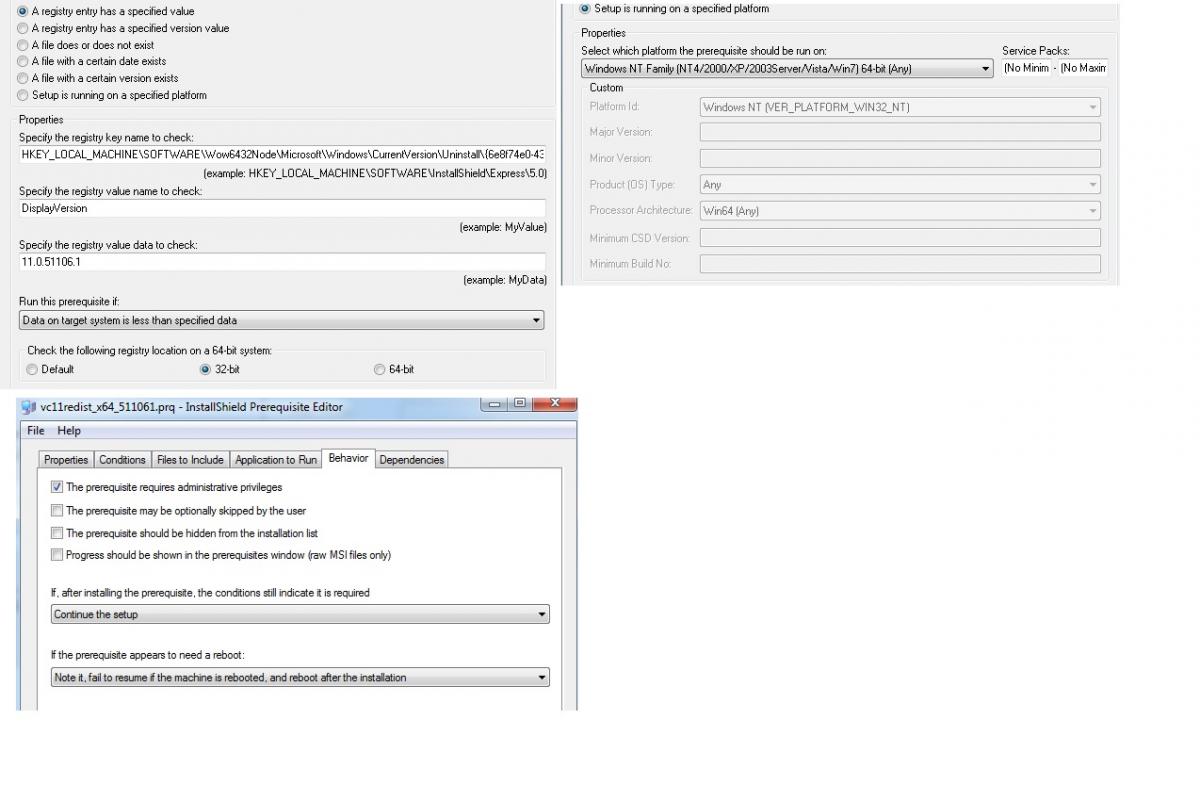Open the 'Continue the setup' dropdown
The height and width of the screenshot is (785, 1200).
(300, 614)
